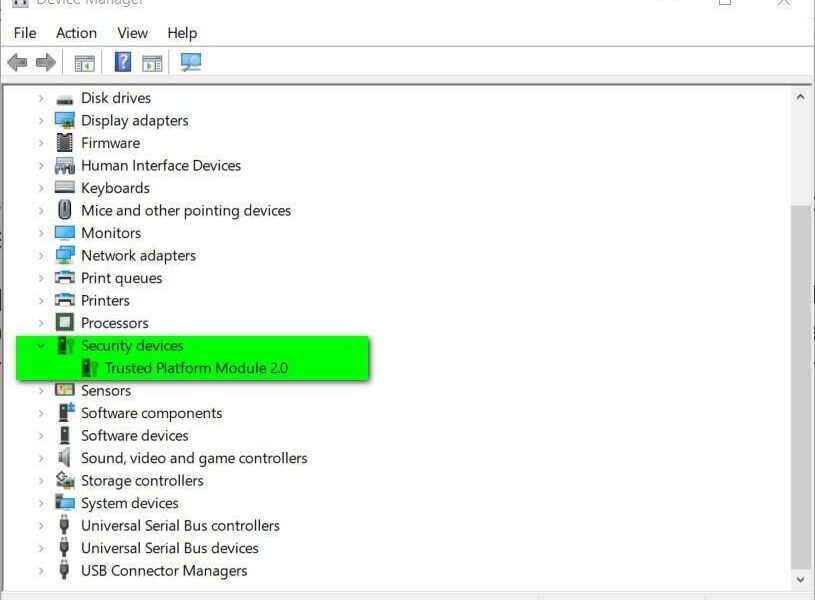The height and width of the screenshot is (600, 815).
Task: Select Trusted Platform Module 2.0 entry
Action: (x=196, y=368)
